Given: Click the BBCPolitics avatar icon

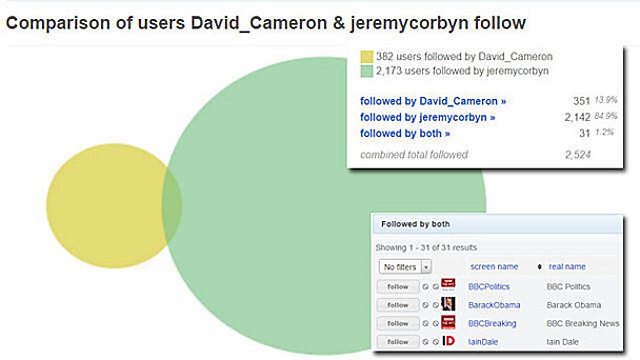Looking at the screenshot, I should (x=448, y=284).
